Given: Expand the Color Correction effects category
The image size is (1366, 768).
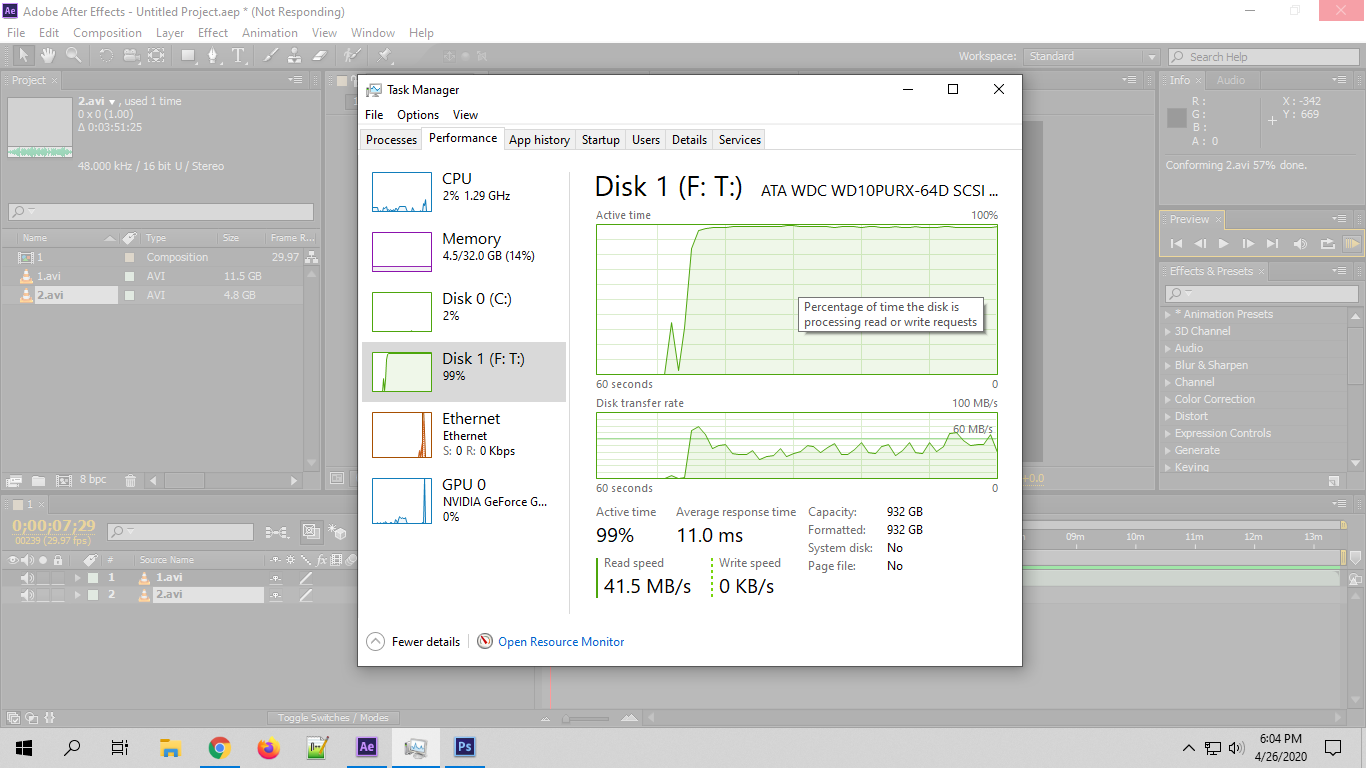Looking at the screenshot, I should pos(1167,399).
